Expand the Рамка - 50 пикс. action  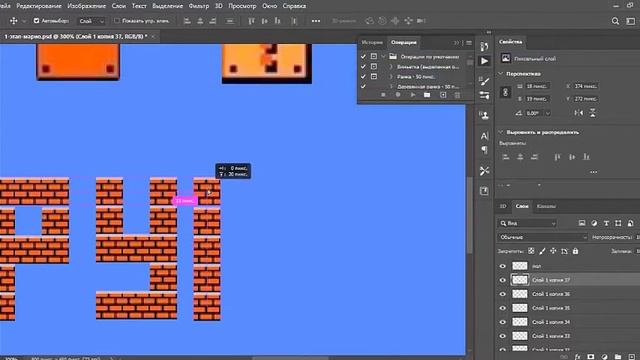coord(391,76)
